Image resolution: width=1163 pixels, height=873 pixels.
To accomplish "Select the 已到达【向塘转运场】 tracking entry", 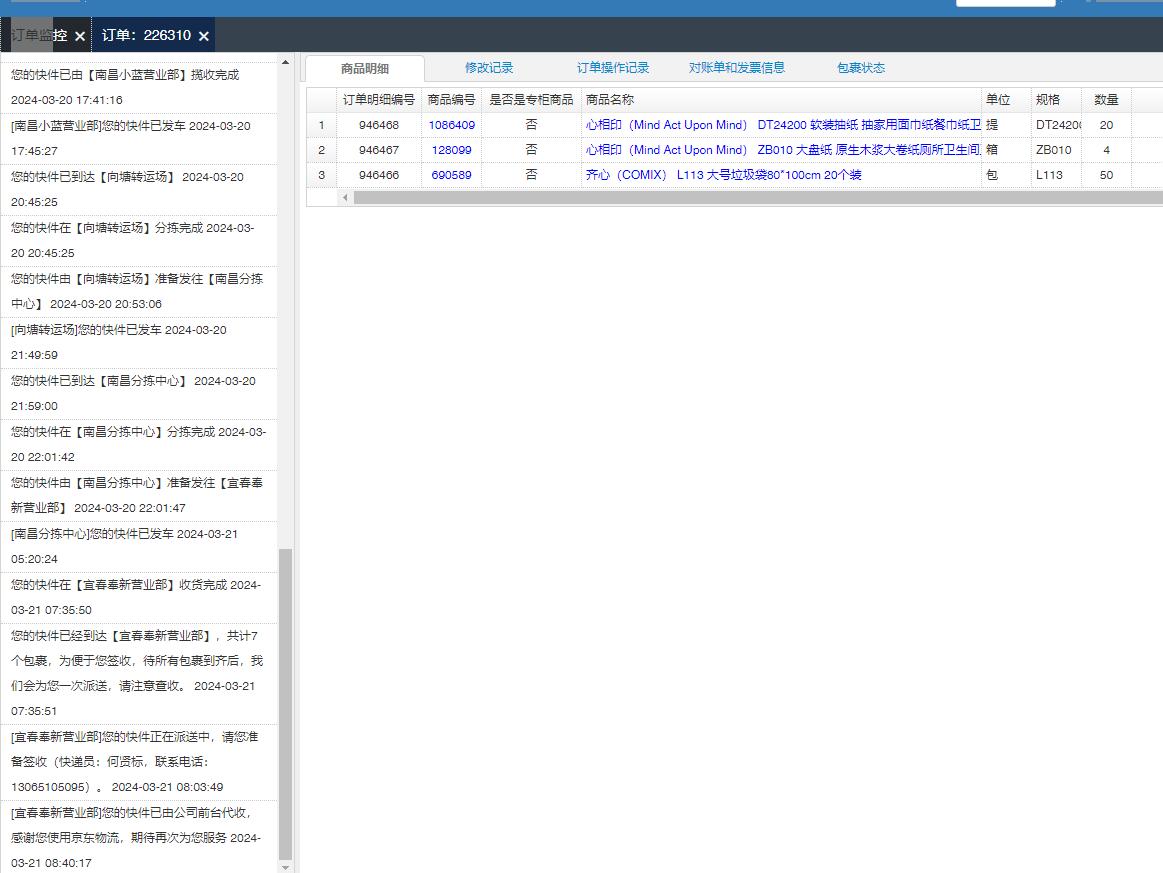I will coord(139,190).
